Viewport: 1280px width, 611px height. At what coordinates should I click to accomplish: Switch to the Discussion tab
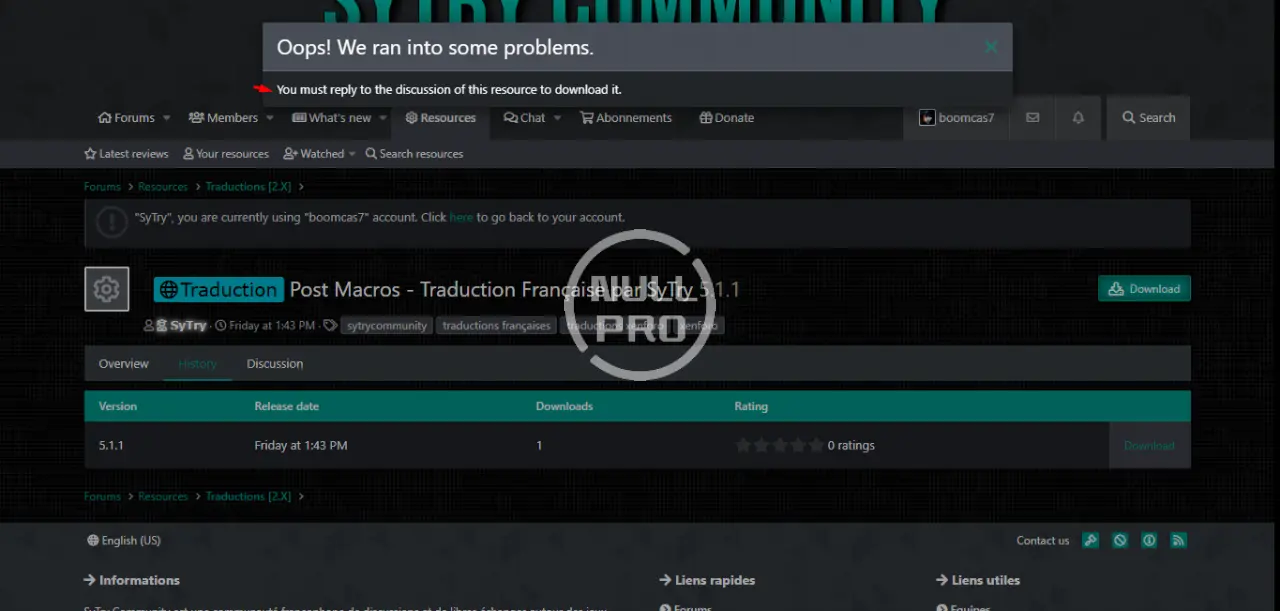coord(275,364)
